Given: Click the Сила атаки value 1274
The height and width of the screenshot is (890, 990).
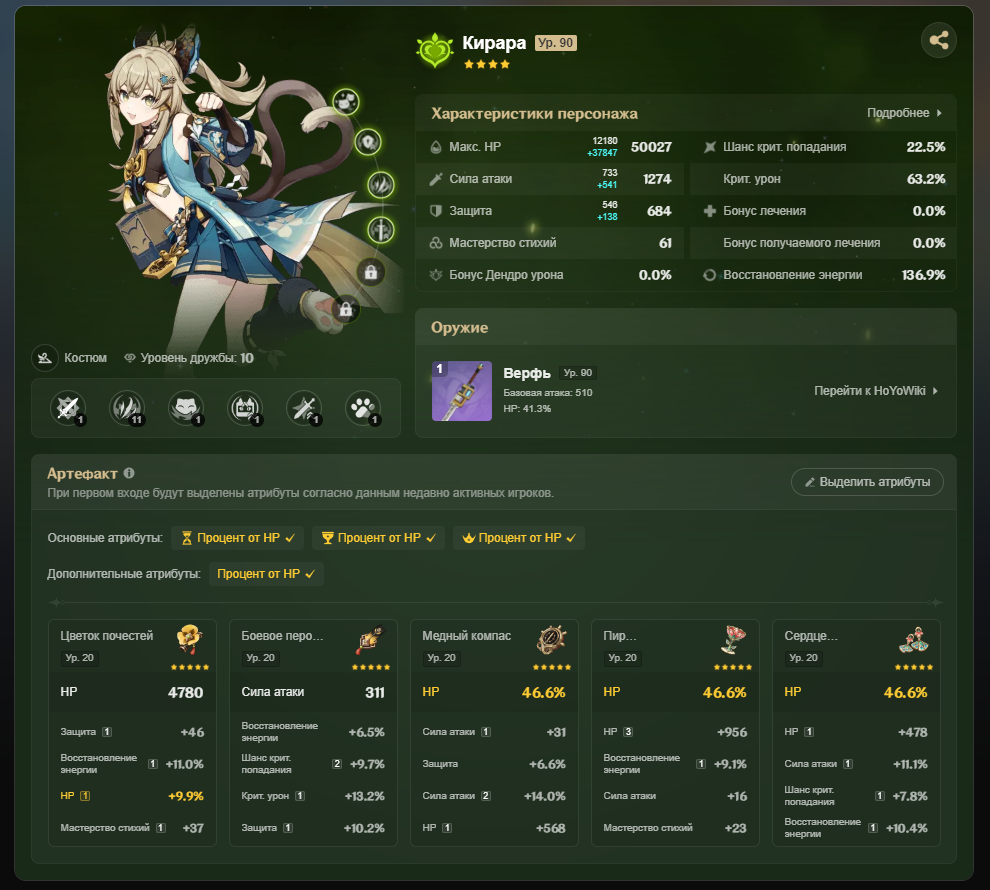Looking at the screenshot, I should (x=657, y=179).
